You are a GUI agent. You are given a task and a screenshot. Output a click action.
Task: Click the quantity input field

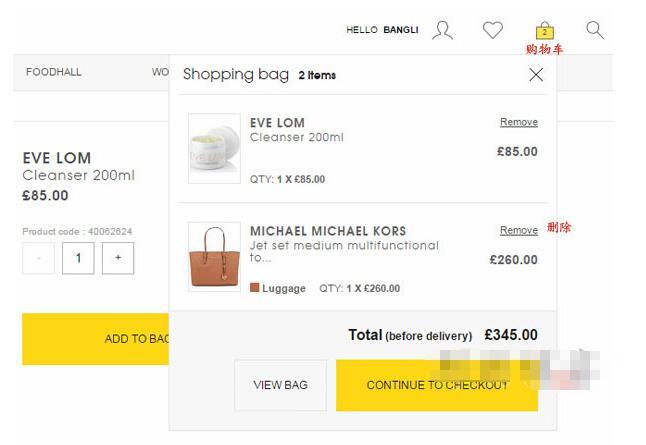coord(78,258)
